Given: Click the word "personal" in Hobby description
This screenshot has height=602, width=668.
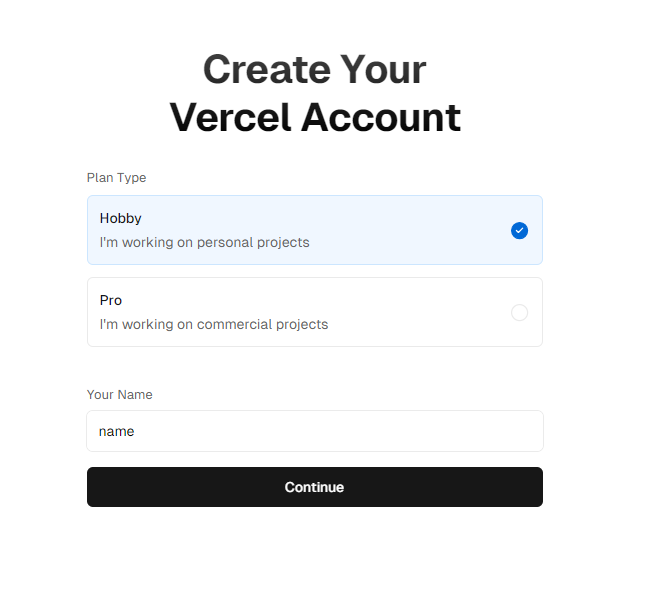Looking at the screenshot, I should pos(225,243).
